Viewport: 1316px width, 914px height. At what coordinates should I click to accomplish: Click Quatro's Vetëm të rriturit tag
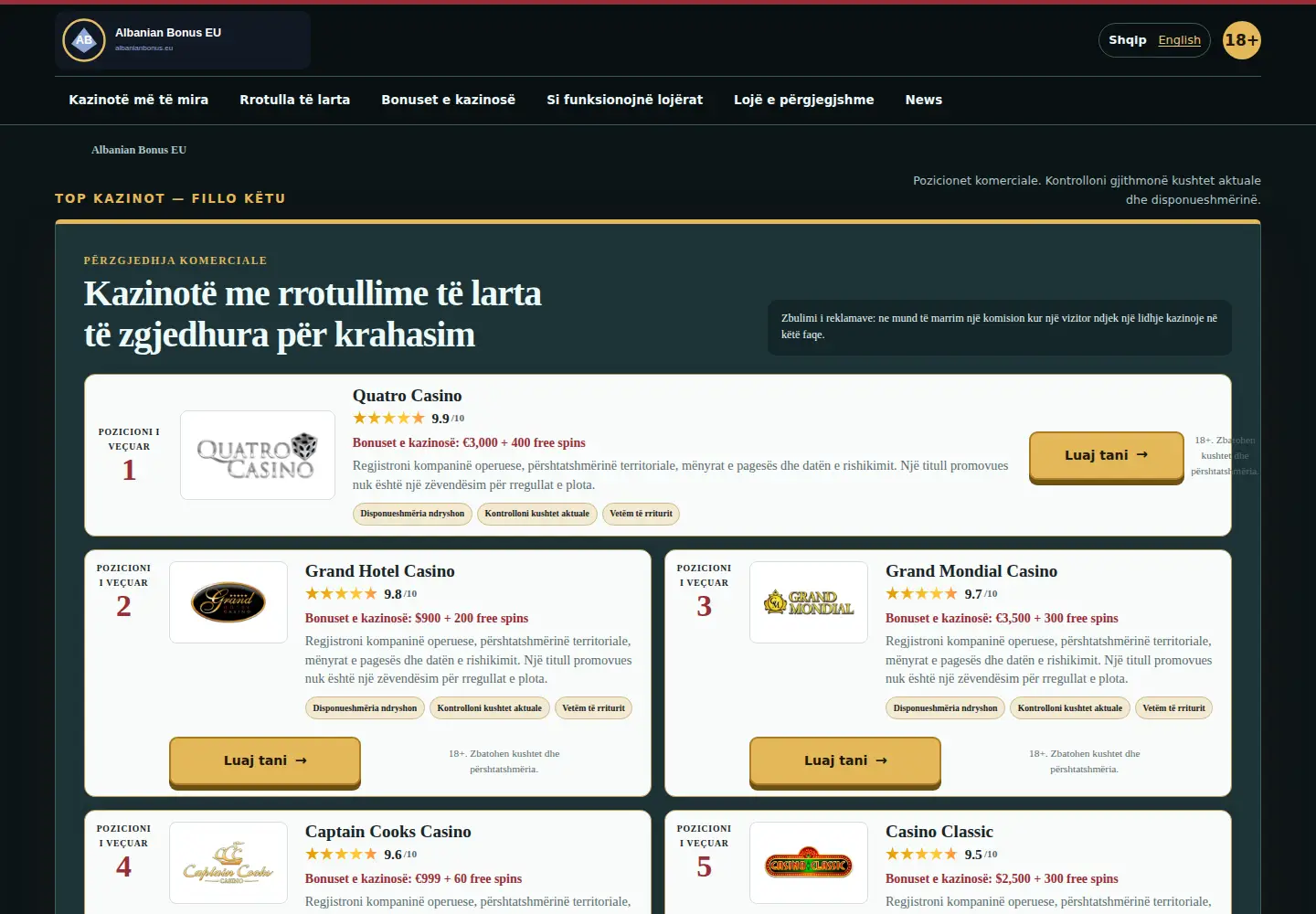(x=641, y=514)
